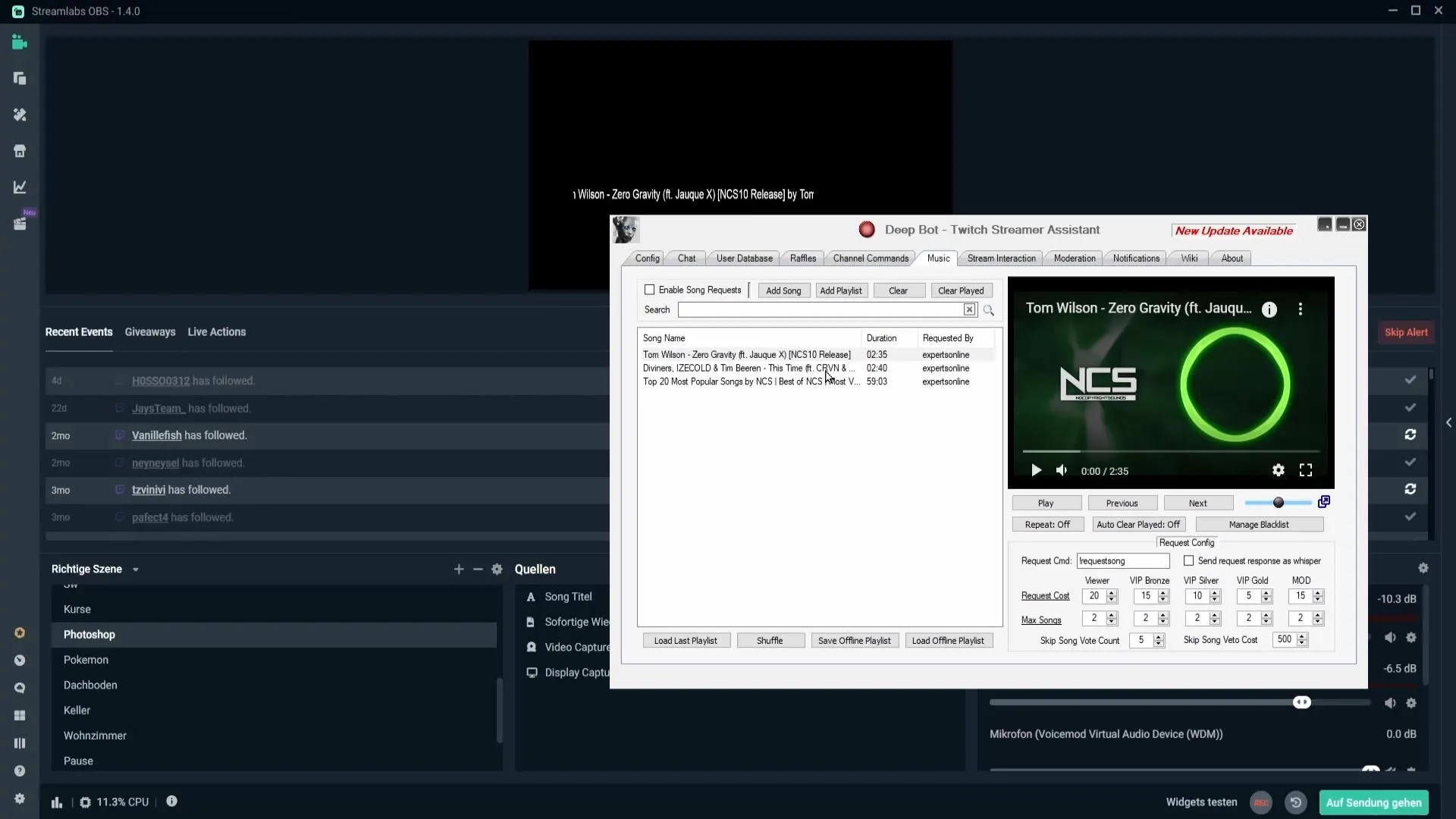Expand the Richtige Szene collection dropdown

tap(136, 570)
